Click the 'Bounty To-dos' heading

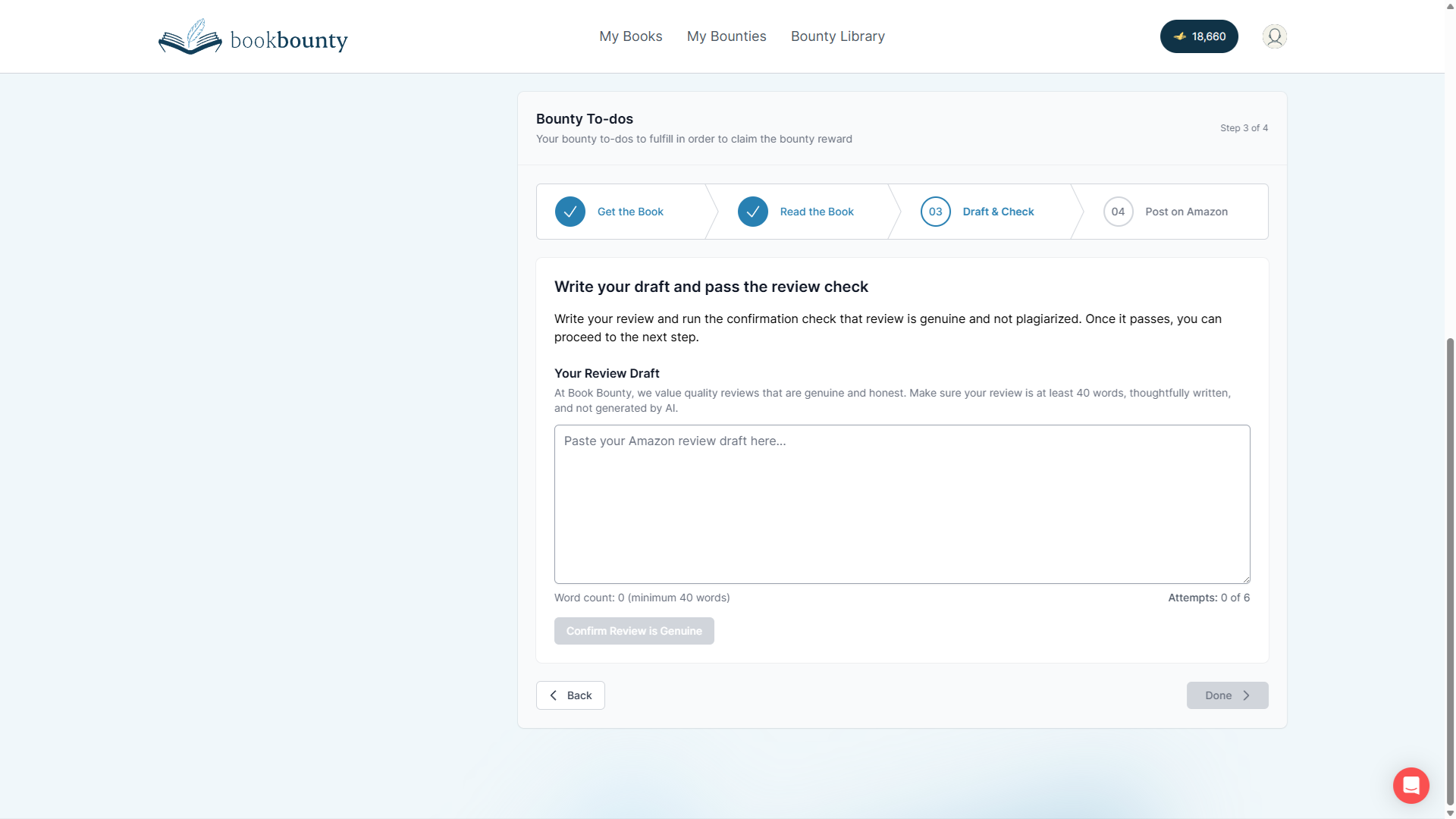click(x=584, y=119)
